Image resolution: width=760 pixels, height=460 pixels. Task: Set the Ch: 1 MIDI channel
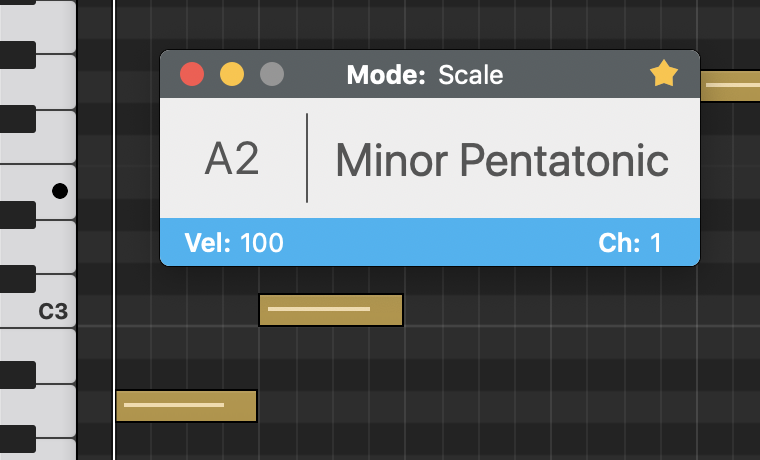630,242
